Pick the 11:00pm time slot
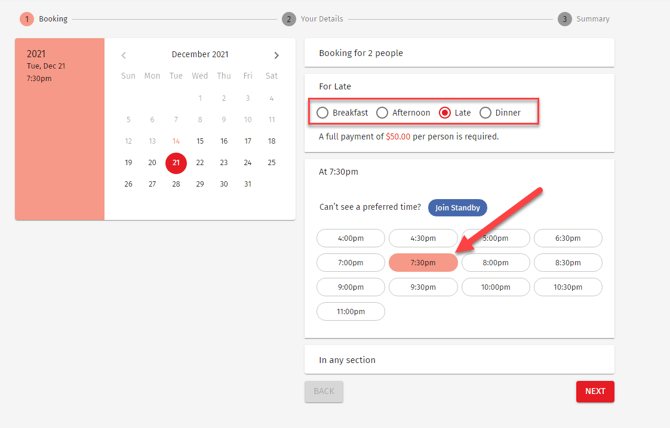Screen dimensions: 670x428 pyautogui.click(x=351, y=311)
